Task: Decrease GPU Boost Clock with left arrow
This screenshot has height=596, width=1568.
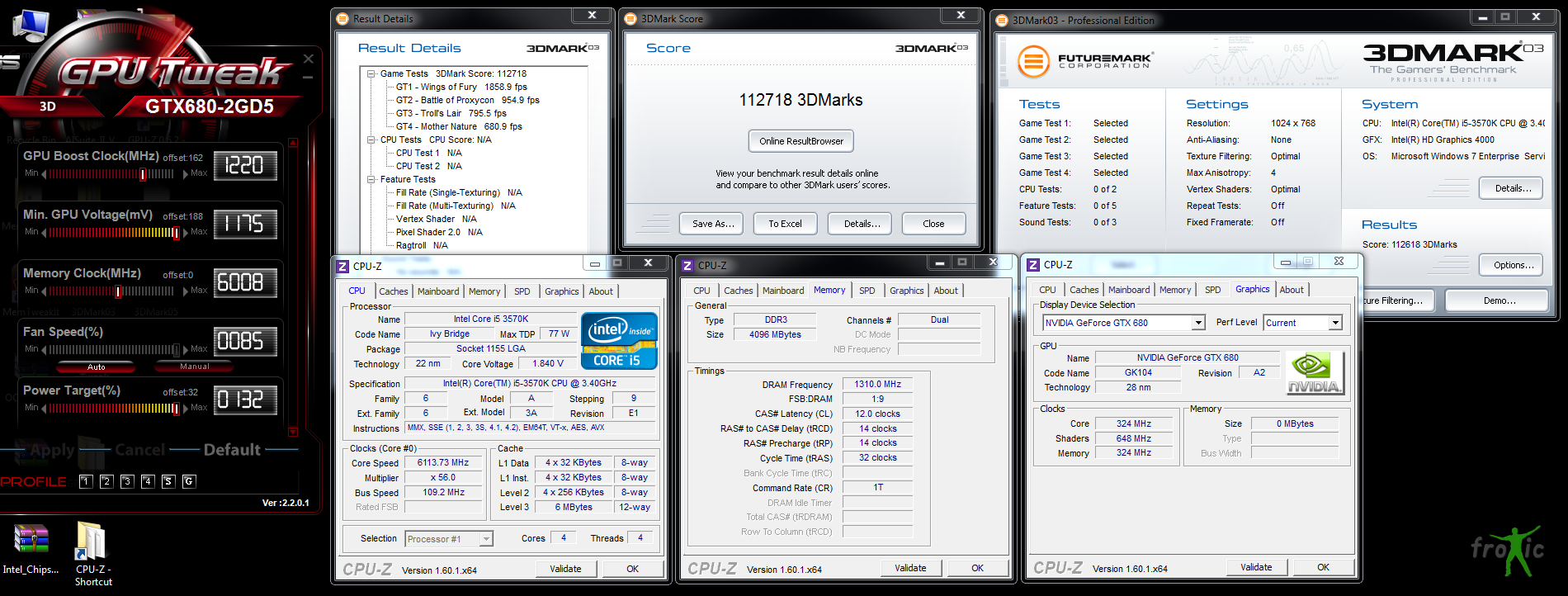Action: coord(44,174)
